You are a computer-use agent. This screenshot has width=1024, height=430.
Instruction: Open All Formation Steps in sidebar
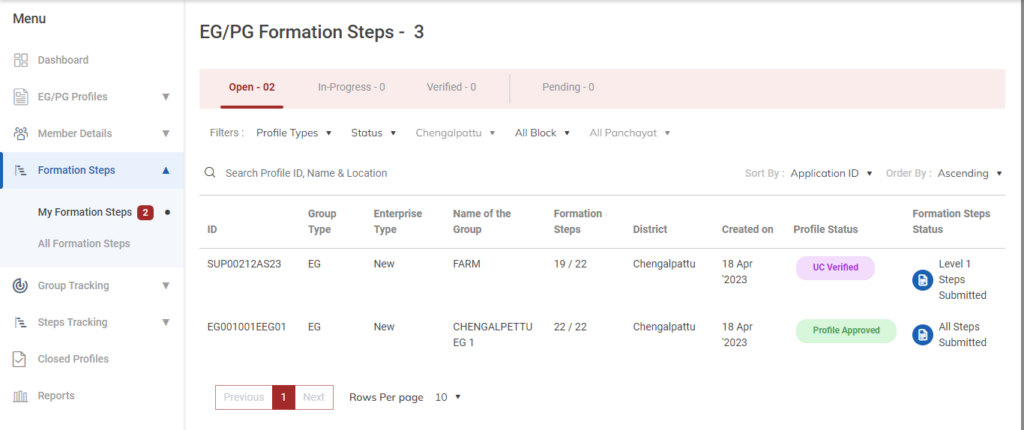(84, 243)
